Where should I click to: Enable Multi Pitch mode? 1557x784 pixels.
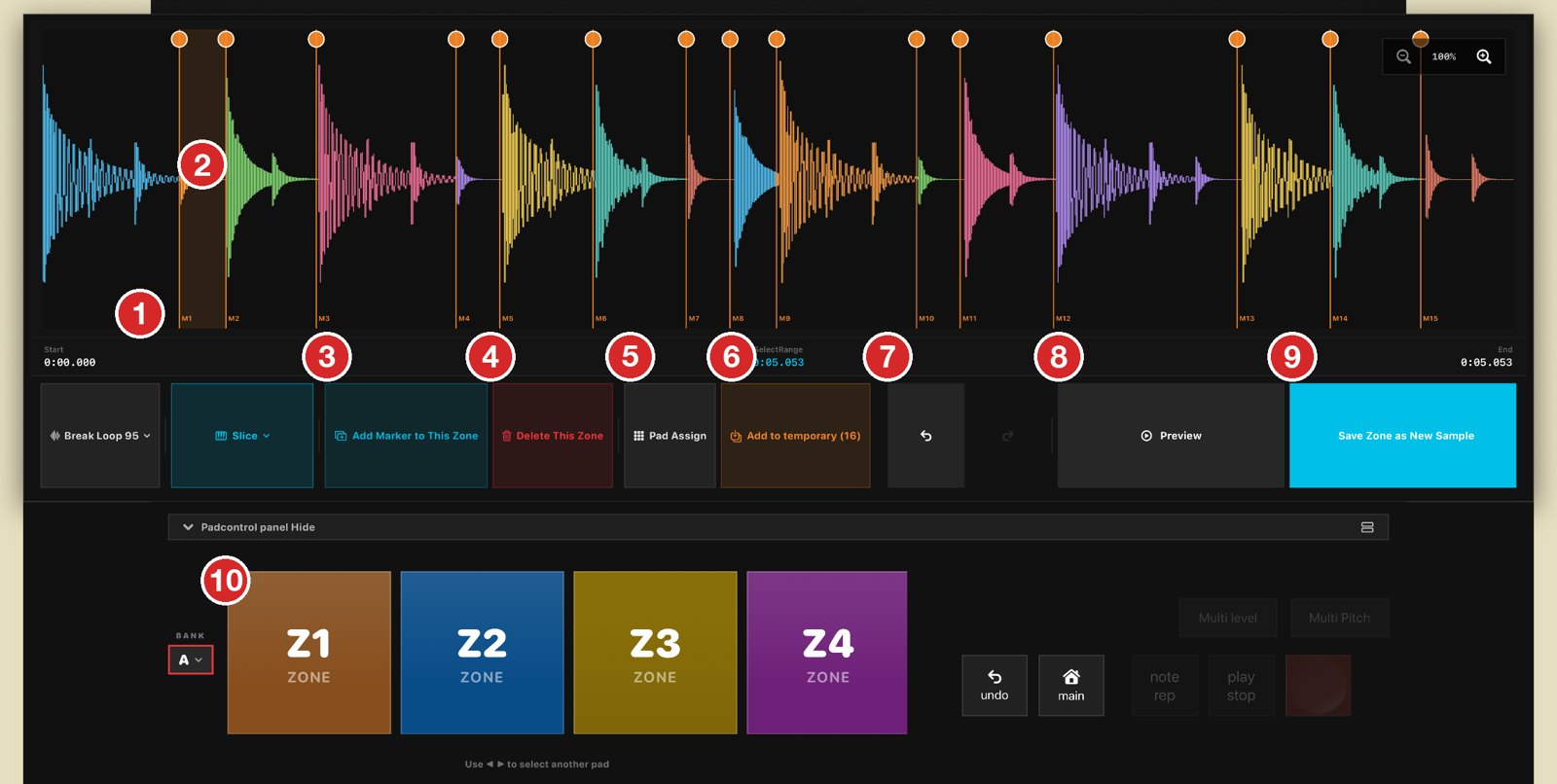1339,618
